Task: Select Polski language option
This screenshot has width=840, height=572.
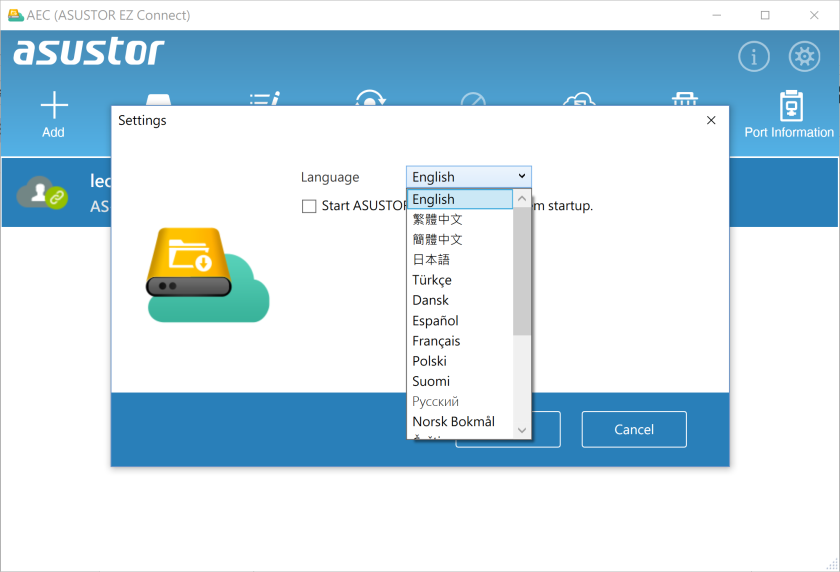Action: coord(460,361)
